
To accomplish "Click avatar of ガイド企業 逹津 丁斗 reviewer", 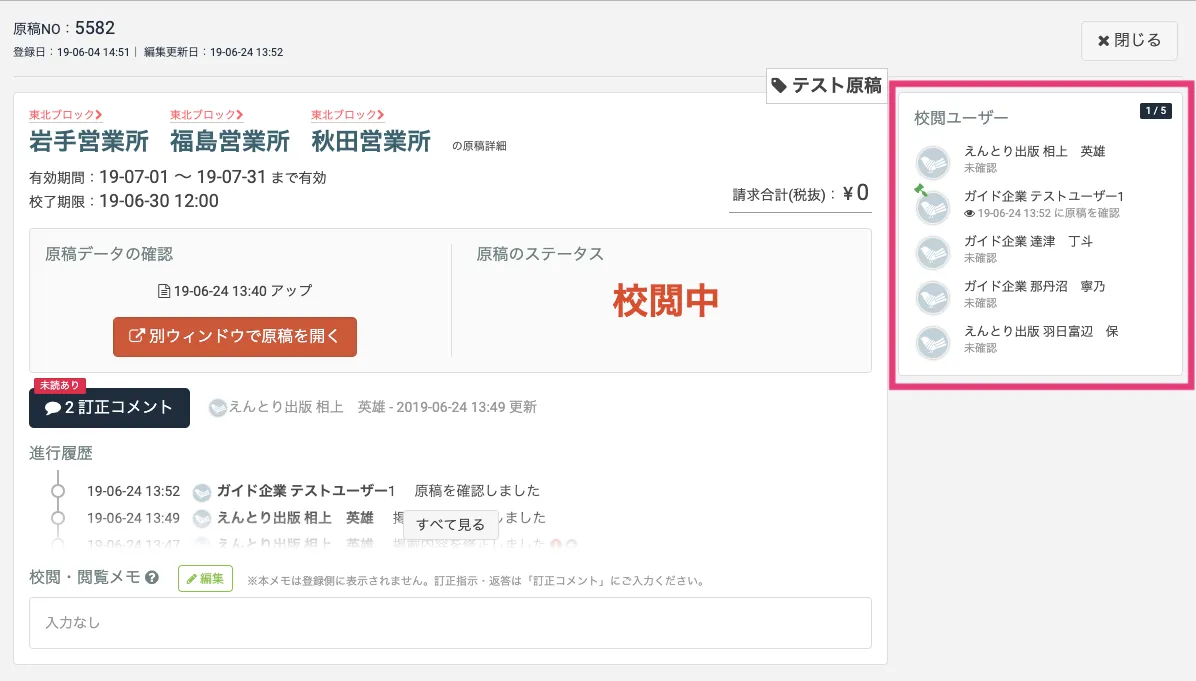I will [933, 252].
